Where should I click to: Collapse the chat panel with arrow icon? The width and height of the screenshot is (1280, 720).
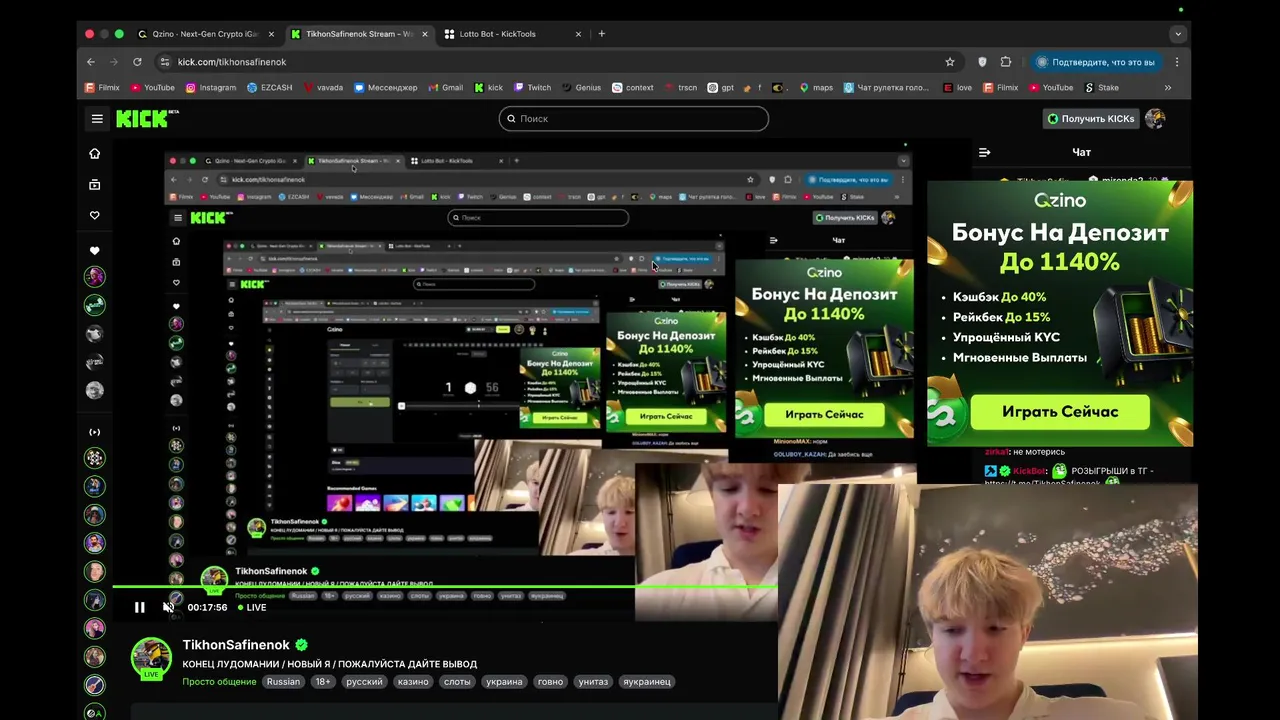click(x=984, y=152)
